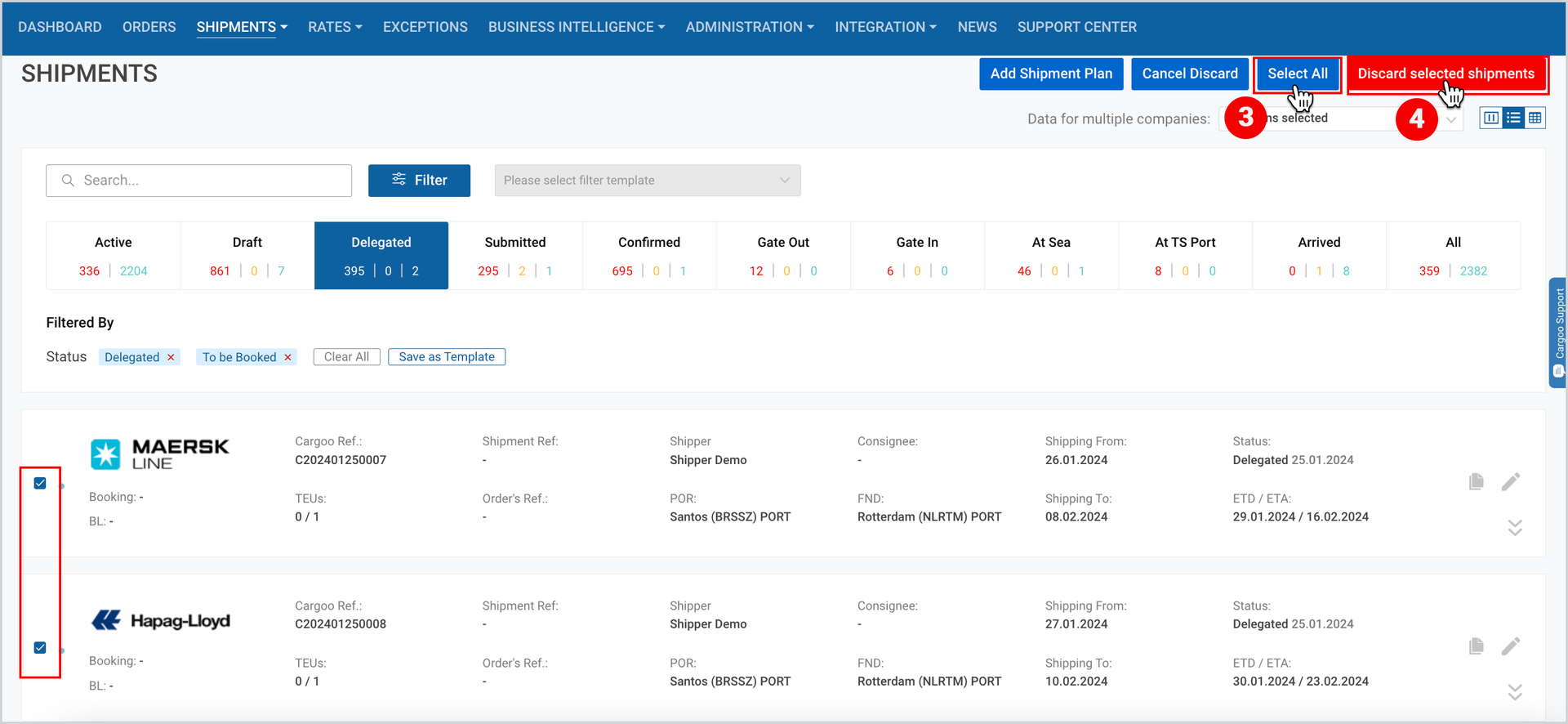Image resolution: width=1568 pixels, height=724 pixels.
Task: Open the Business Intelligence menu
Action: (x=577, y=27)
